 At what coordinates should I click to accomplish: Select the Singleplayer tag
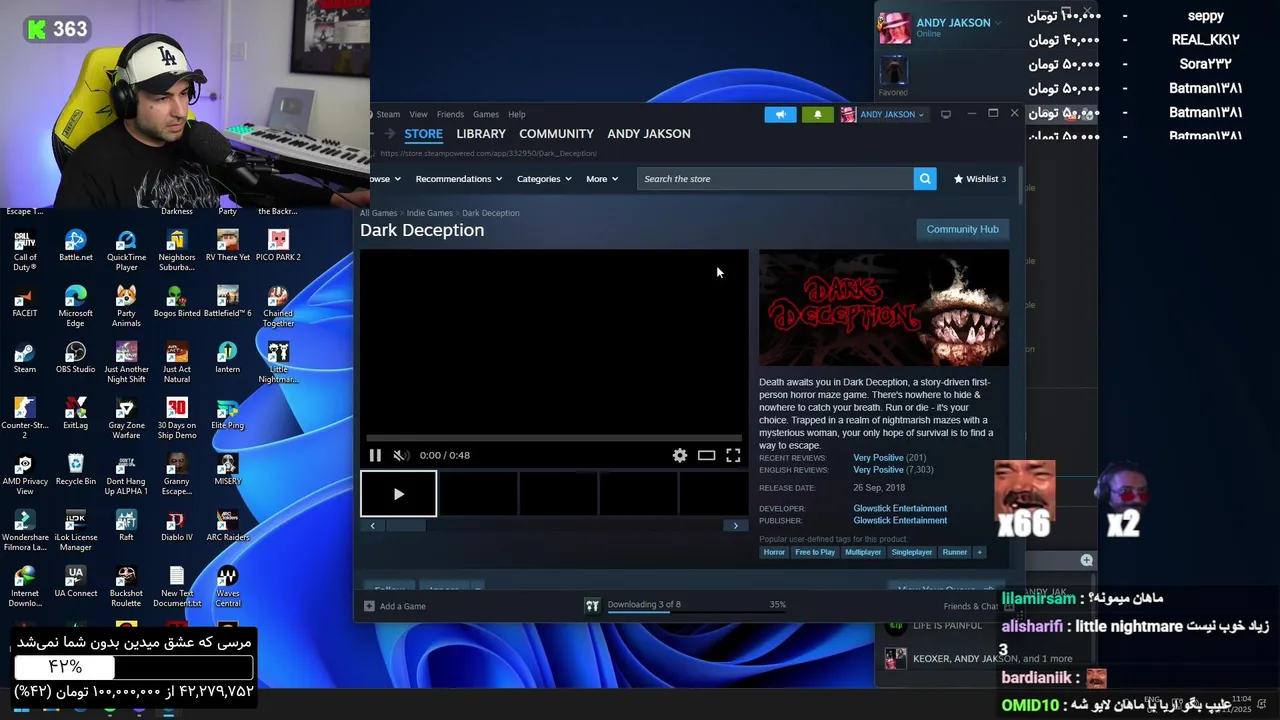(x=912, y=552)
